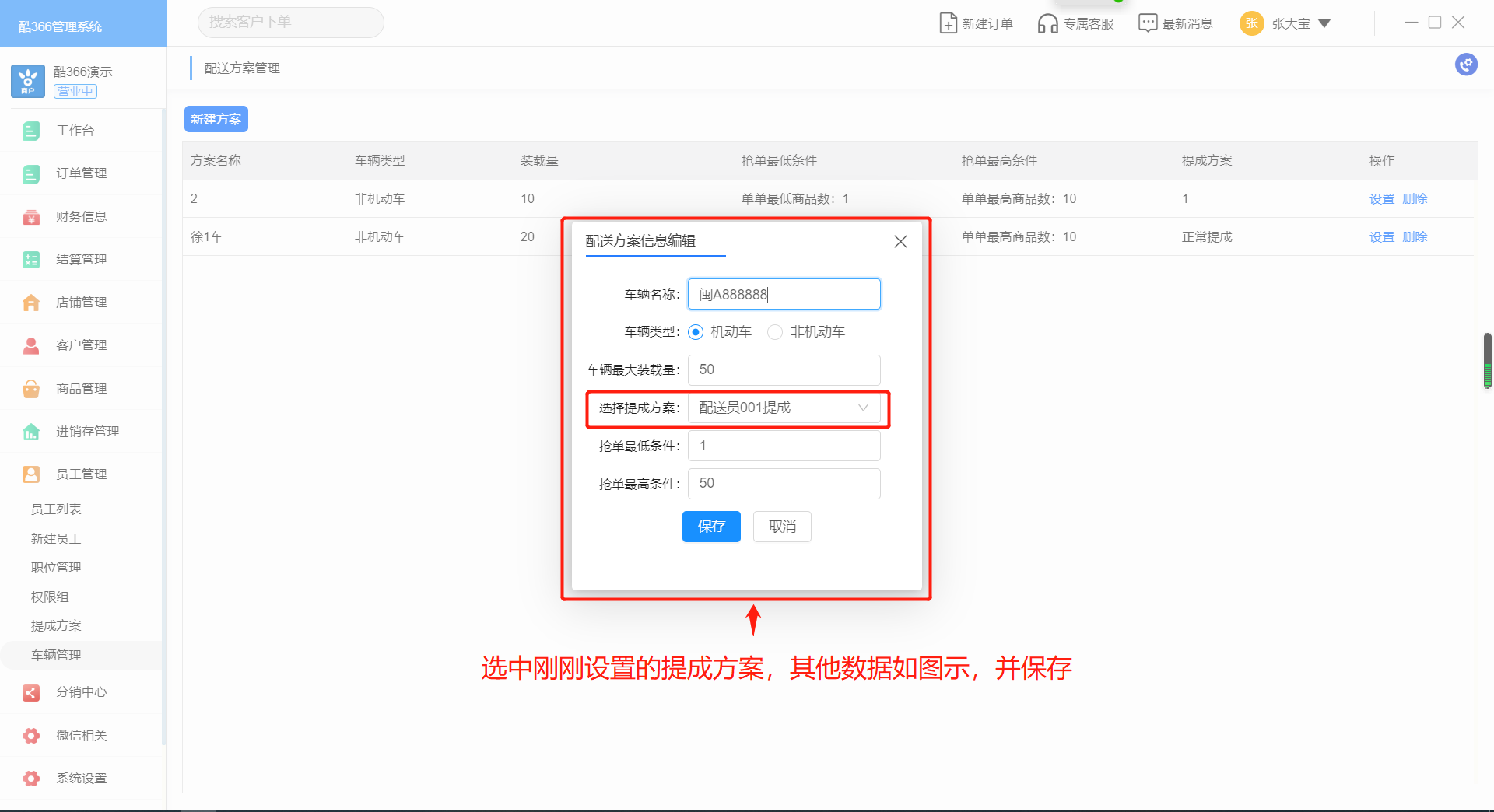Click the 车辆最大装载量 input field
This screenshot has height=812, width=1494.
(784, 370)
